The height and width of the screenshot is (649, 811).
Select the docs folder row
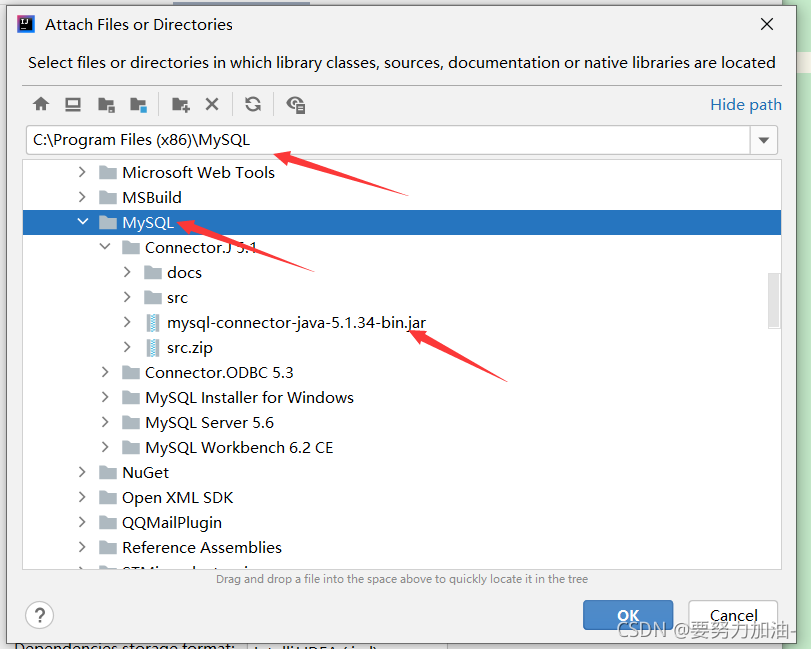(x=401, y=273)
